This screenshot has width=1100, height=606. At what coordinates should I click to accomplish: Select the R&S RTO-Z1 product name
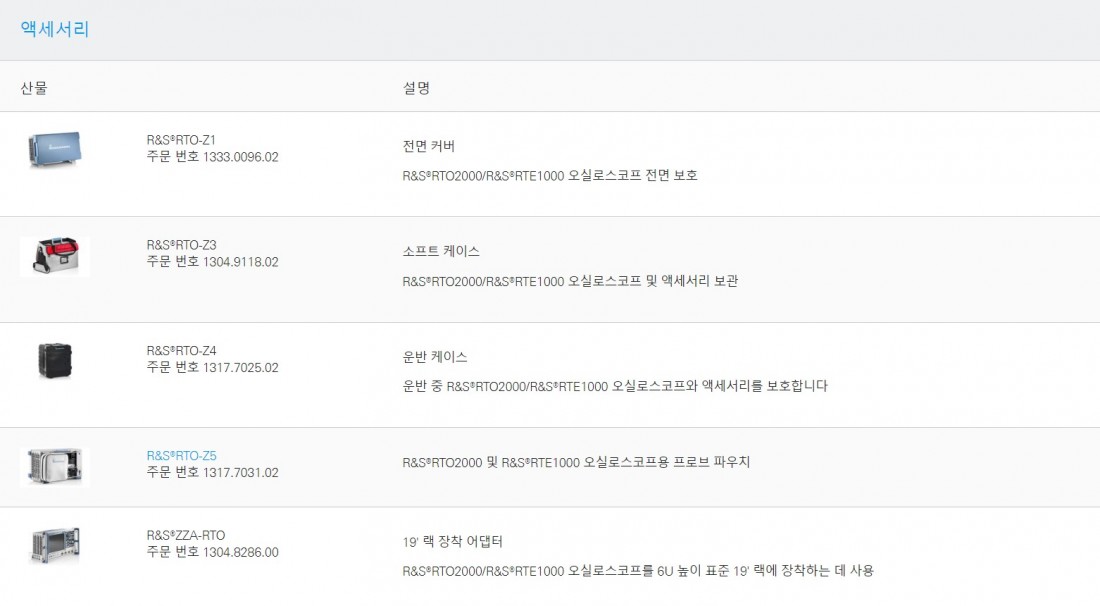[x=181, y=140]
